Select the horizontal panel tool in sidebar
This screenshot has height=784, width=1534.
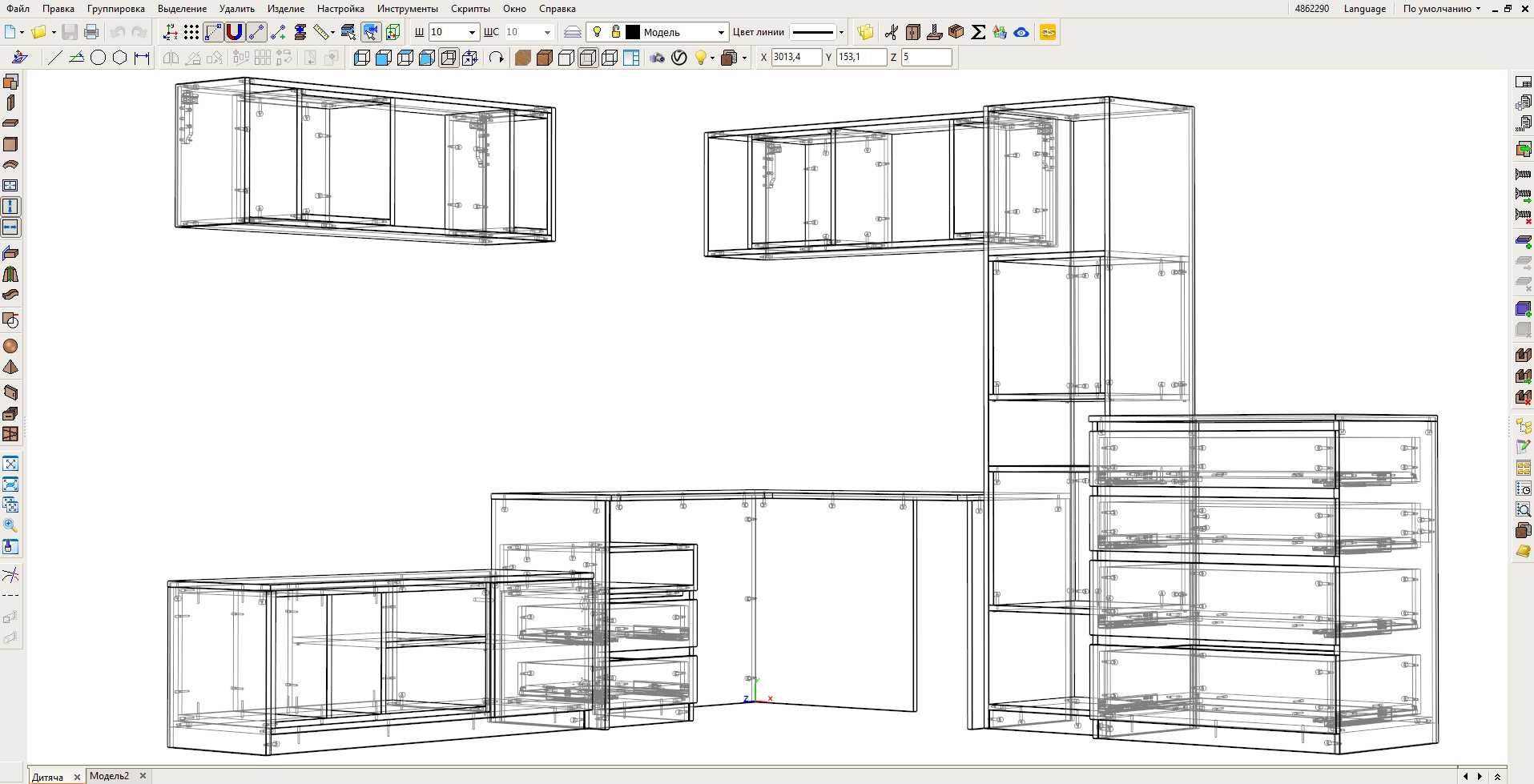(10, 123)
